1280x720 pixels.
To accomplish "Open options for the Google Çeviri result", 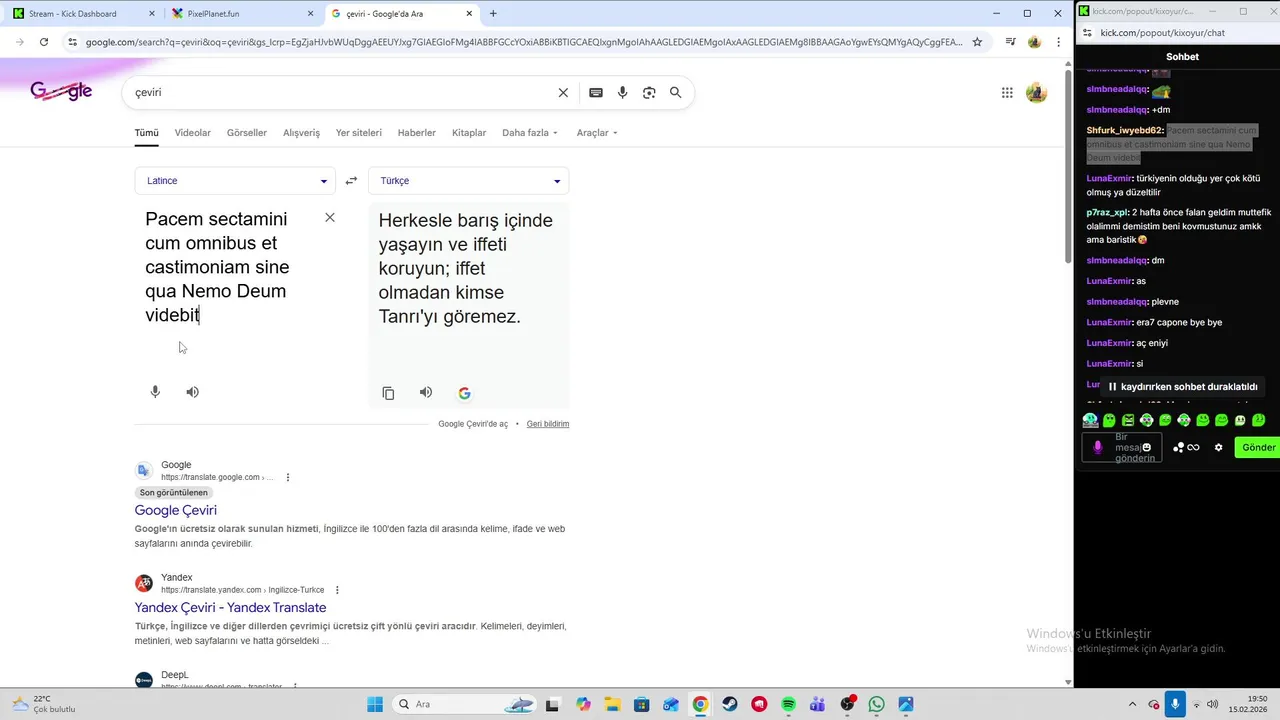I will click(x=288, y=477).
